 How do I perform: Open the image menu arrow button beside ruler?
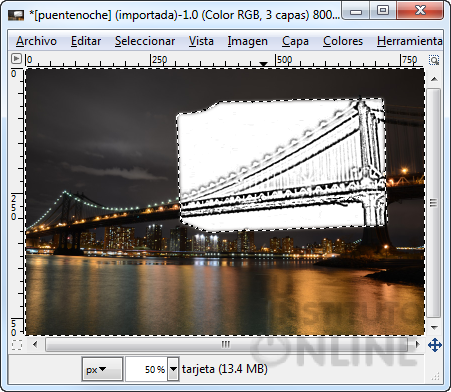tap(16, 59)
